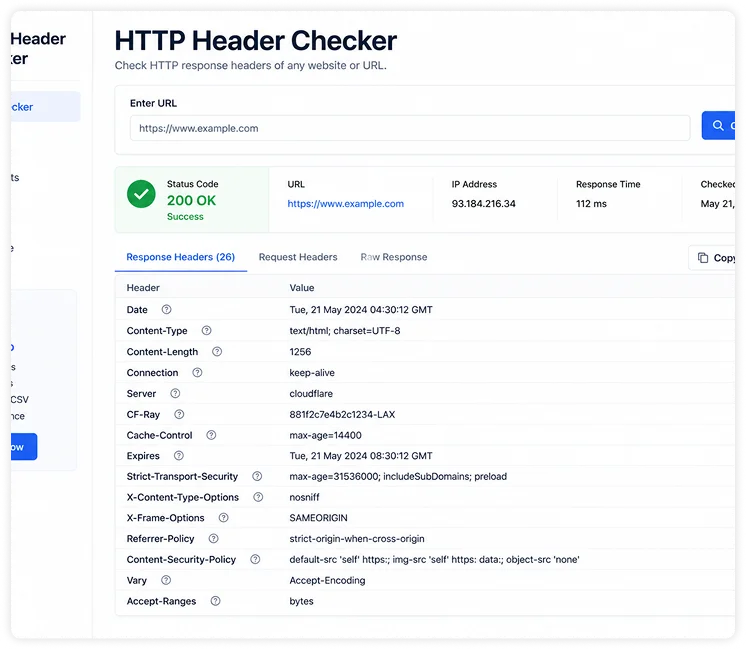Select the highlighted sidebar checker item
Screen dimensions: 747x650
pos(46,107)
